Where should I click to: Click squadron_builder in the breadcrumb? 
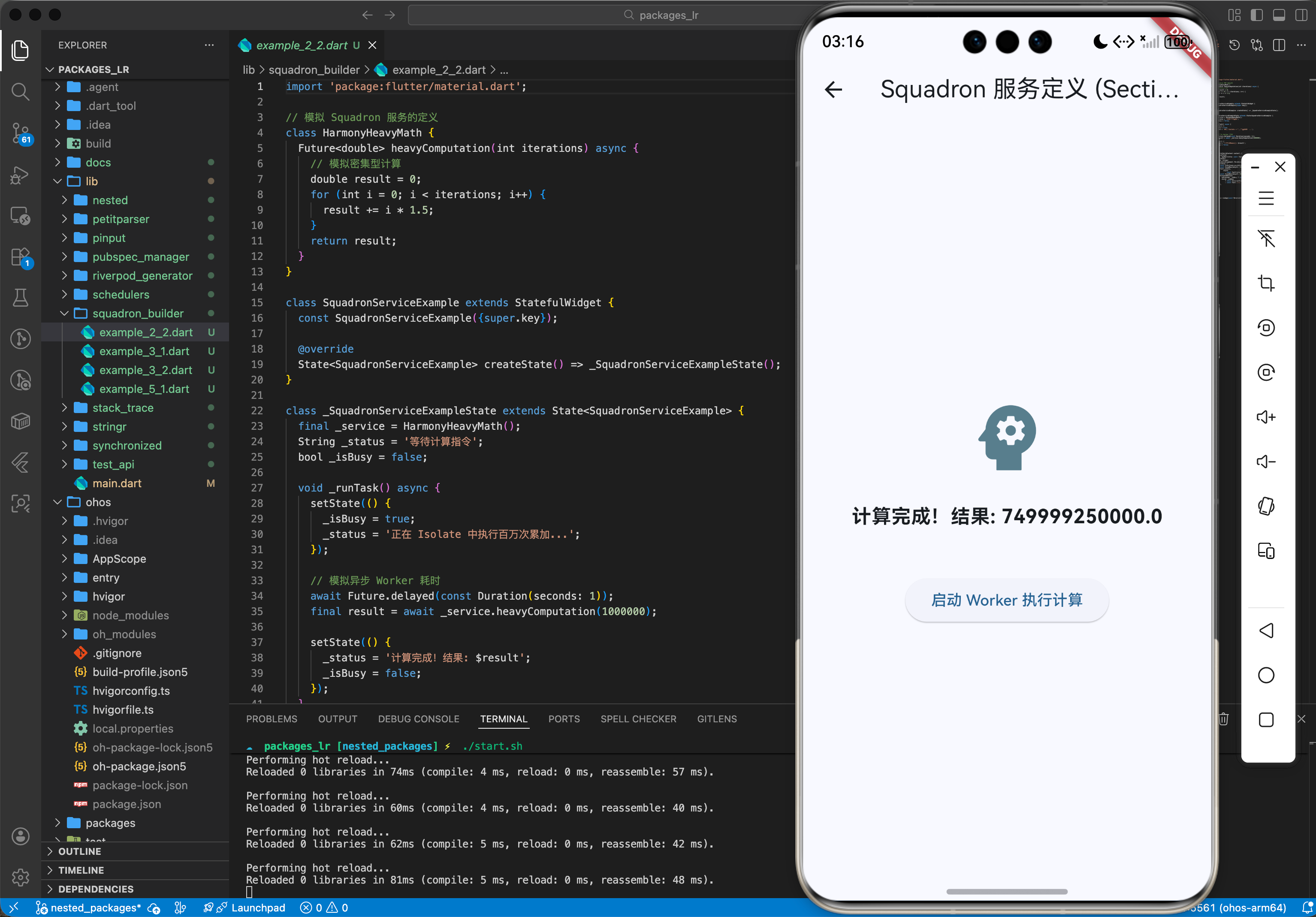(314, 70)
